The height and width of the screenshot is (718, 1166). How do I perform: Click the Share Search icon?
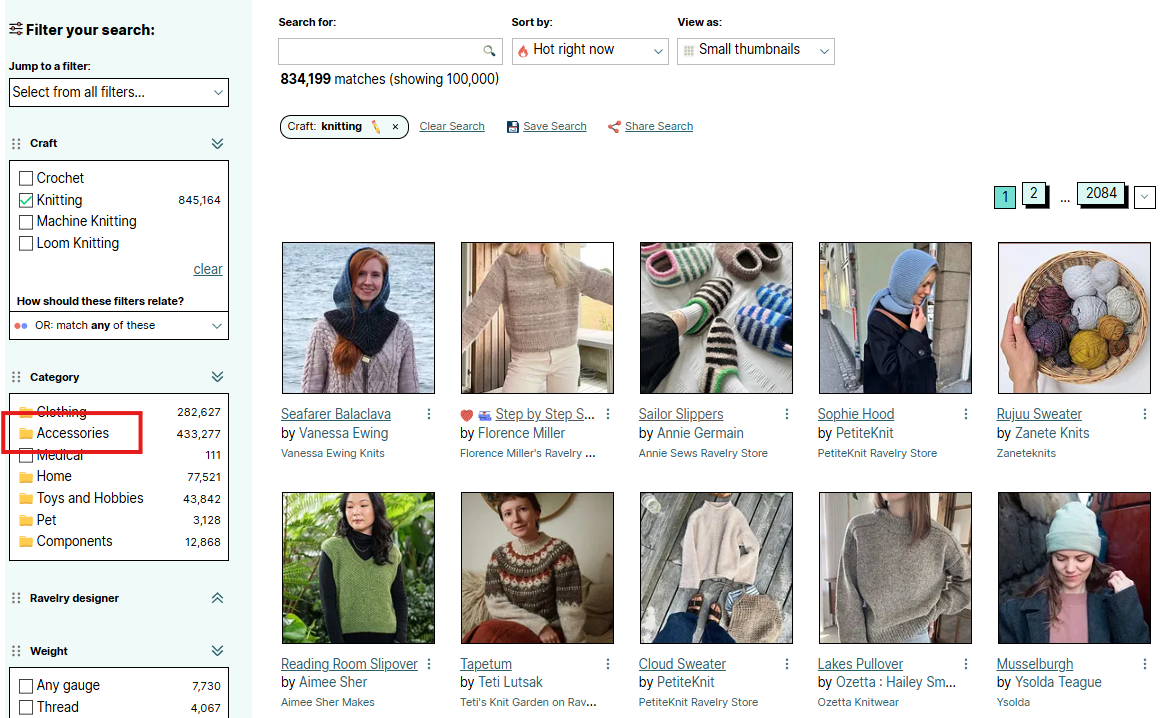click(x=614, y=127)
